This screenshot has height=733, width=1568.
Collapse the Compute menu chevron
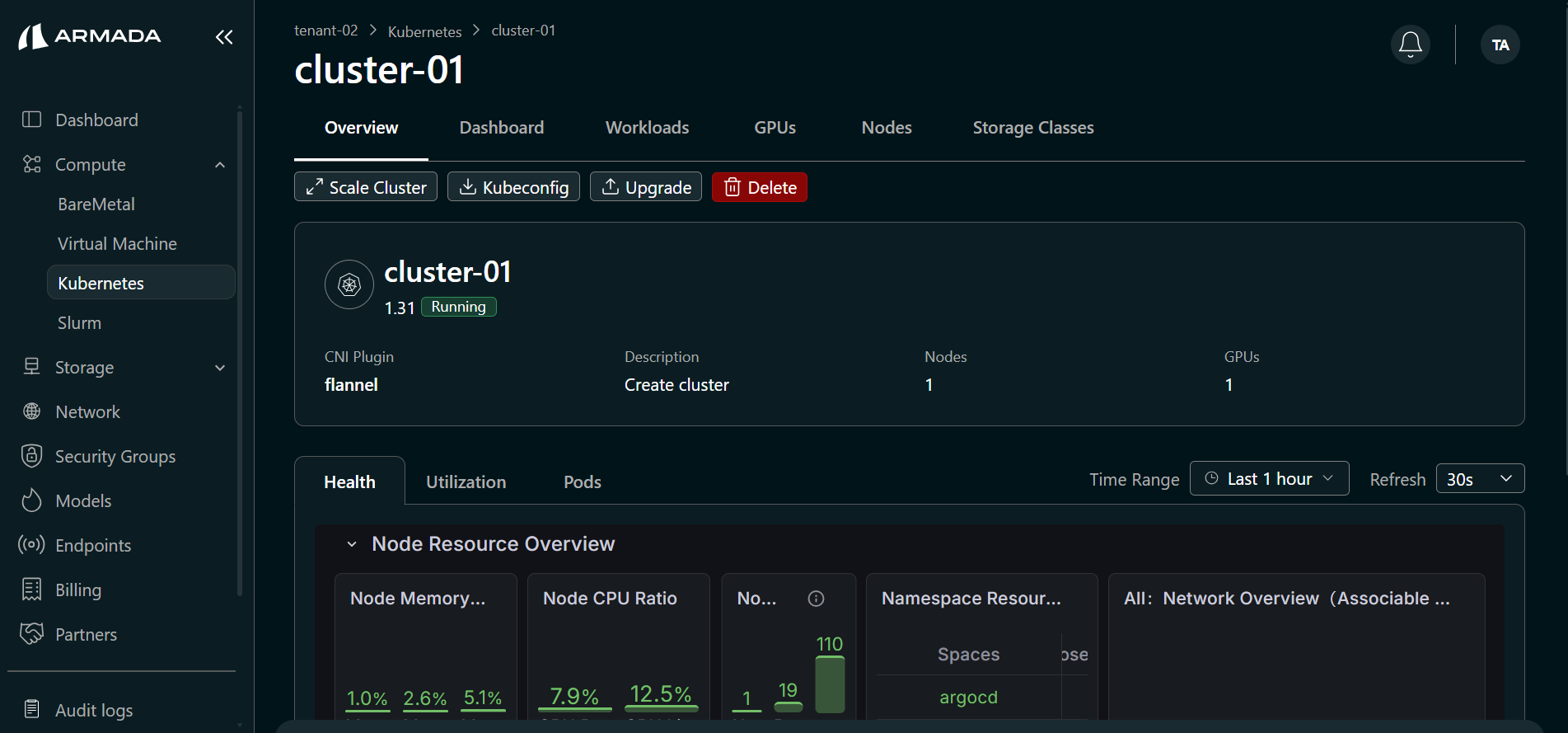pyautogui.click(x=220, y=165)
